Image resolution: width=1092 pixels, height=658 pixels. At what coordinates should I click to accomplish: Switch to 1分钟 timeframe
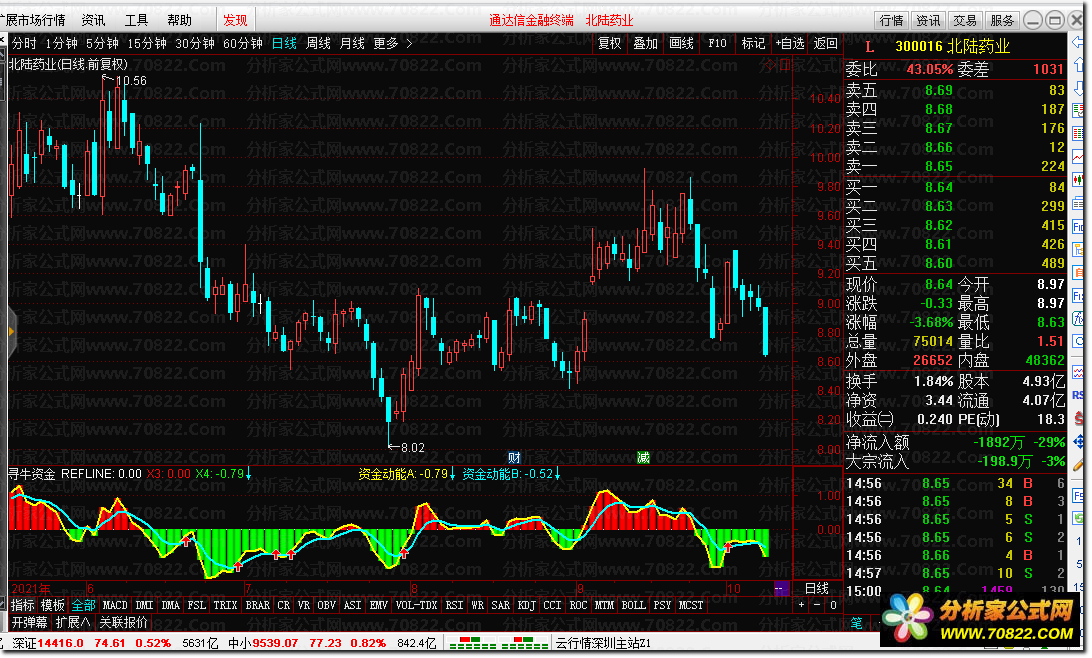(x=61, y=43)
